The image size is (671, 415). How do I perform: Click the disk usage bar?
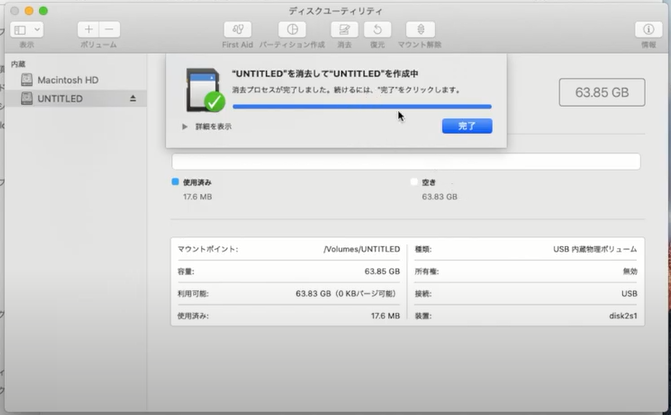click(406, 162)
